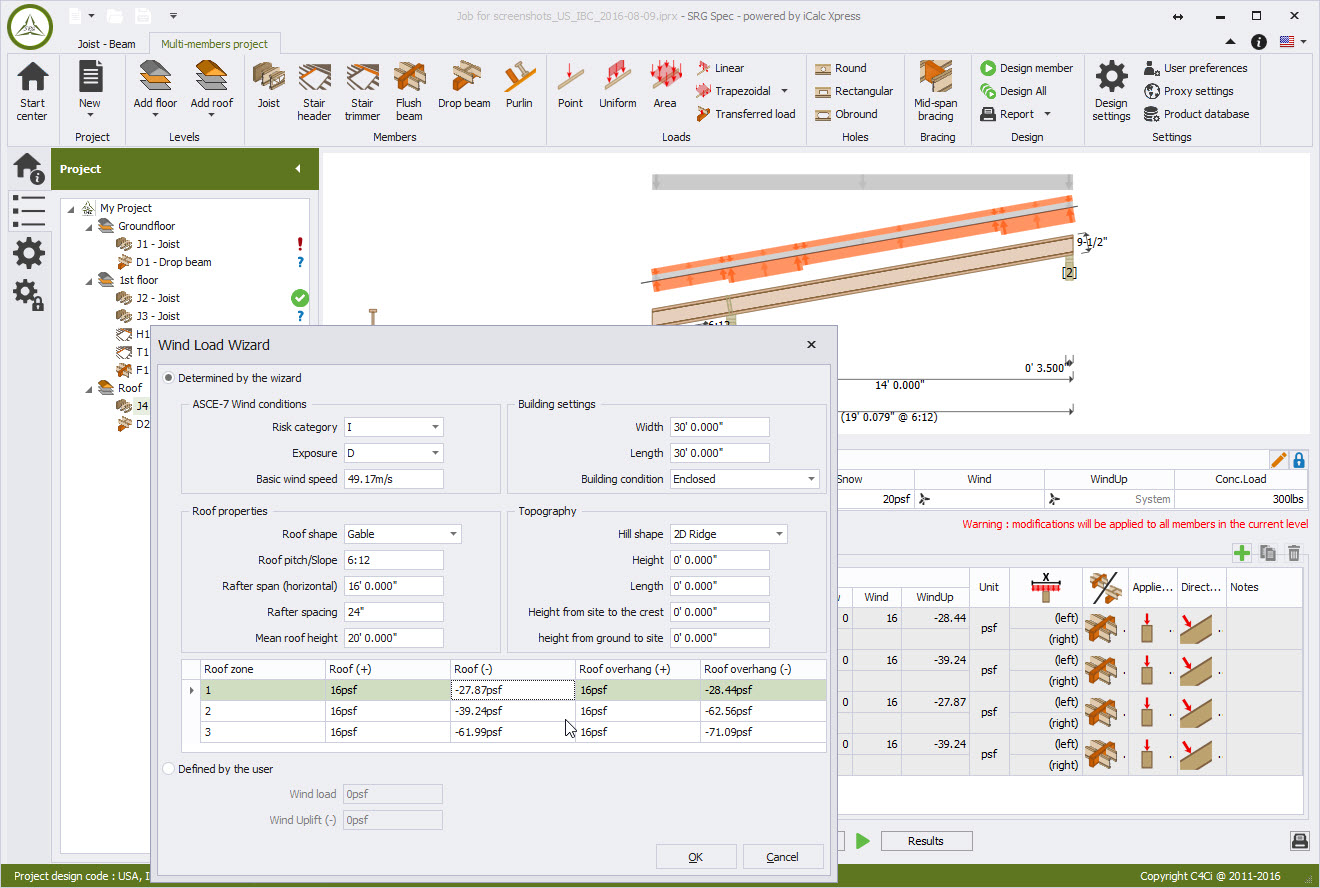Click the pencil edit icon above loads table
This screenshot has height=888, width=1320.
(x=1279, y=460)
